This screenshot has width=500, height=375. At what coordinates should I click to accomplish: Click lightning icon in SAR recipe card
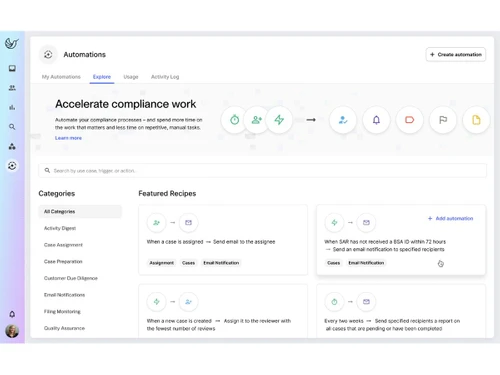click(334, 222)
